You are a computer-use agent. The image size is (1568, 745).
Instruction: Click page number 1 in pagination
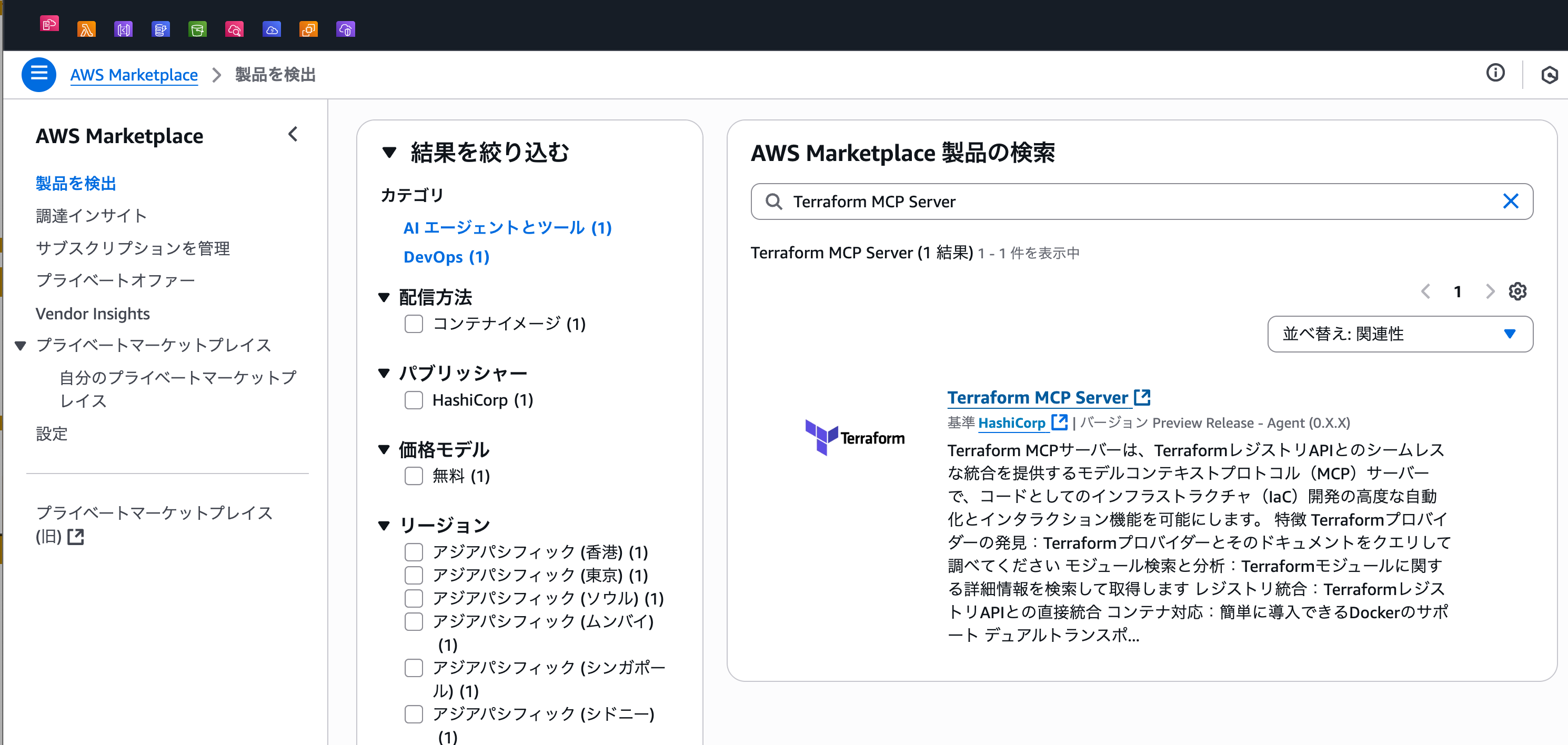click(x=1457, y=291)
